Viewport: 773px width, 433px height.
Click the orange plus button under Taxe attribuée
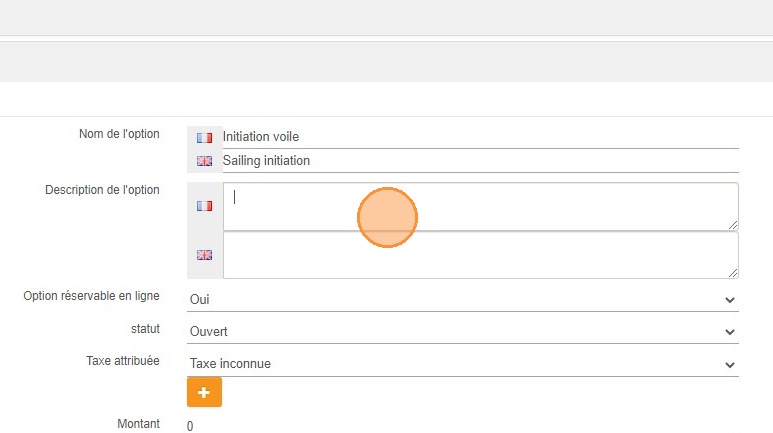click(204, 392)
